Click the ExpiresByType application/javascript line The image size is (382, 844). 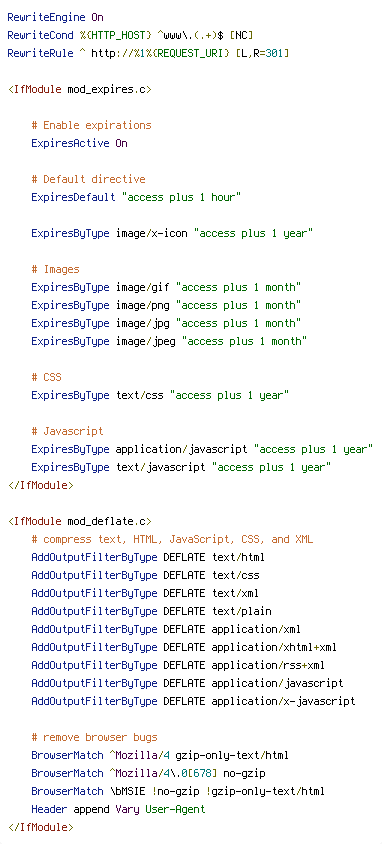tap(202, 449)
